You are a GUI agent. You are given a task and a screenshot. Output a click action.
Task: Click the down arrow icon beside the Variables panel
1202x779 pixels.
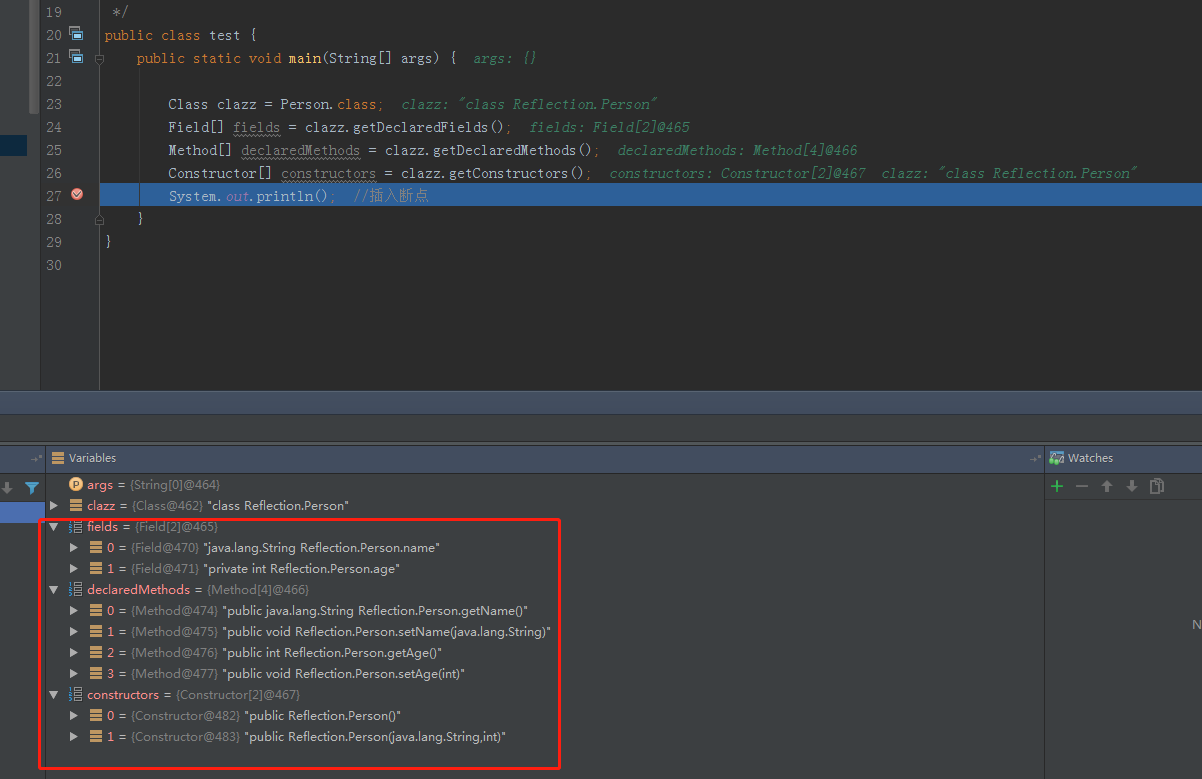click(8, 488)
